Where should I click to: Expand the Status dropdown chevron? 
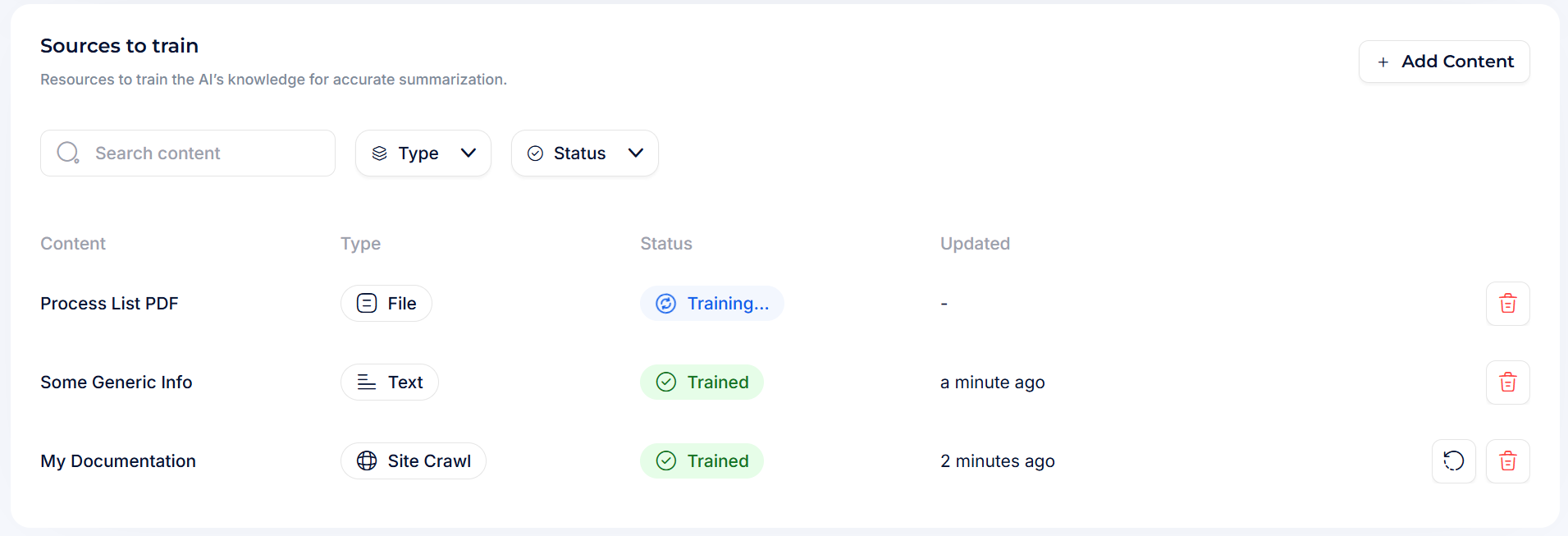click(635, 153)
